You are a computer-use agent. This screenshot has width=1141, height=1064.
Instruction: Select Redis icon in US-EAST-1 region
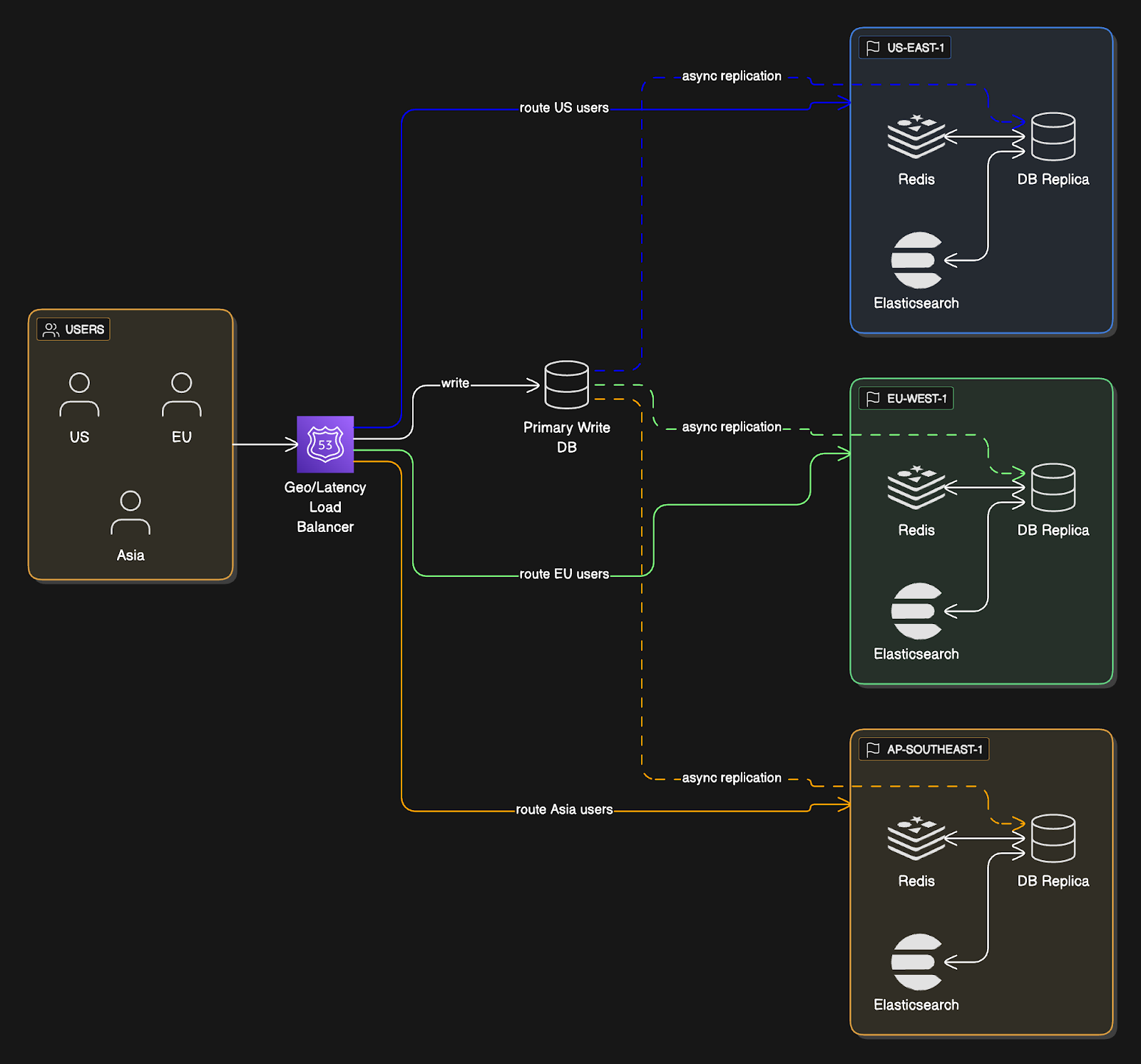coord(916,136)
